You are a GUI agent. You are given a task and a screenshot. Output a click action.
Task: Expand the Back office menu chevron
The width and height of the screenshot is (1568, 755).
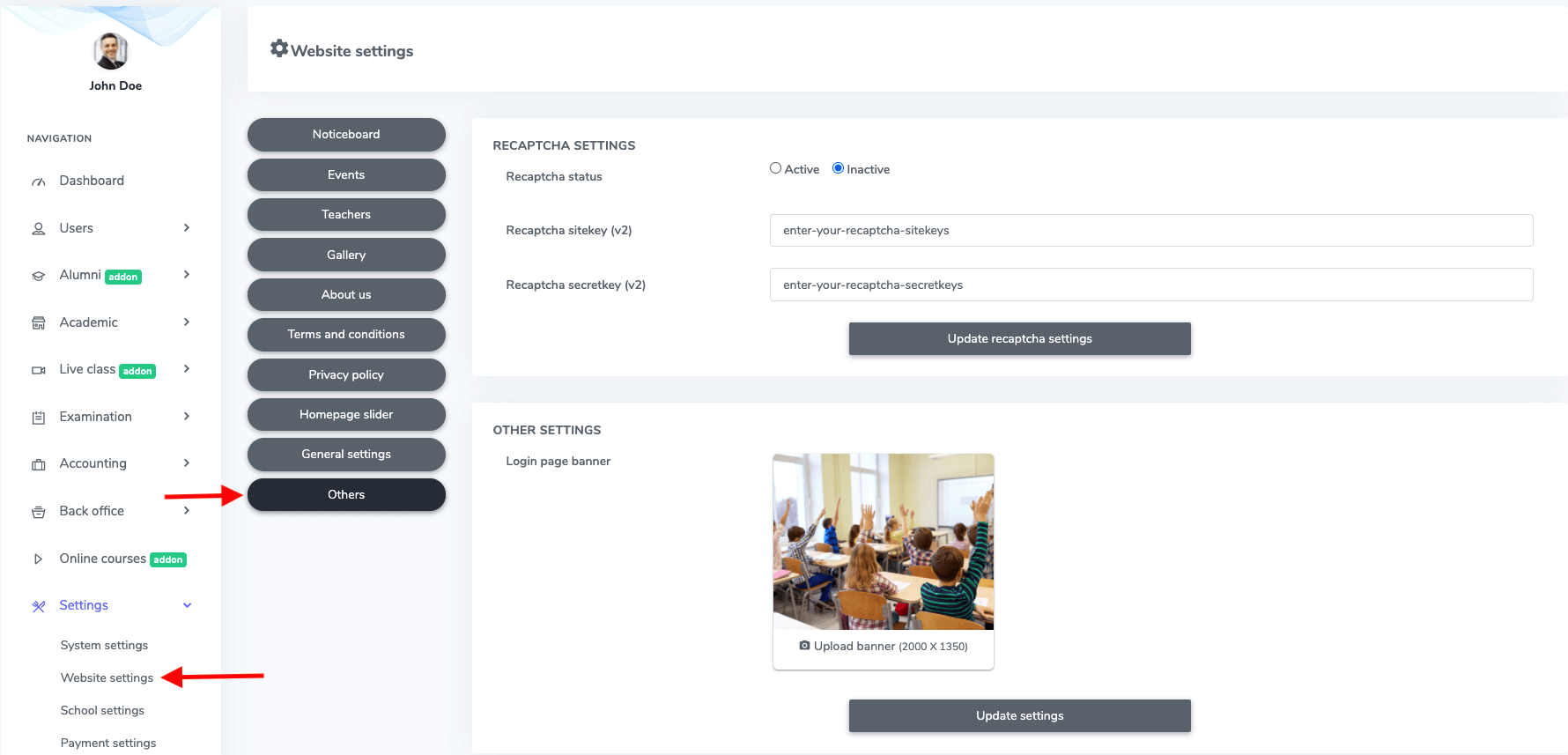pos(187,510)
